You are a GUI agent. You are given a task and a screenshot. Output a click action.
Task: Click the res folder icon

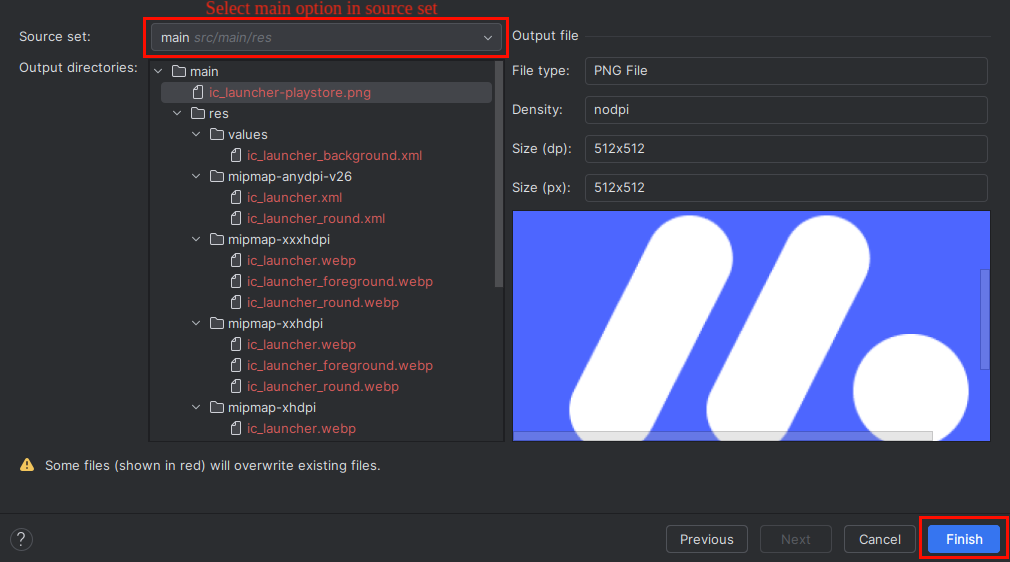(198, 114)
